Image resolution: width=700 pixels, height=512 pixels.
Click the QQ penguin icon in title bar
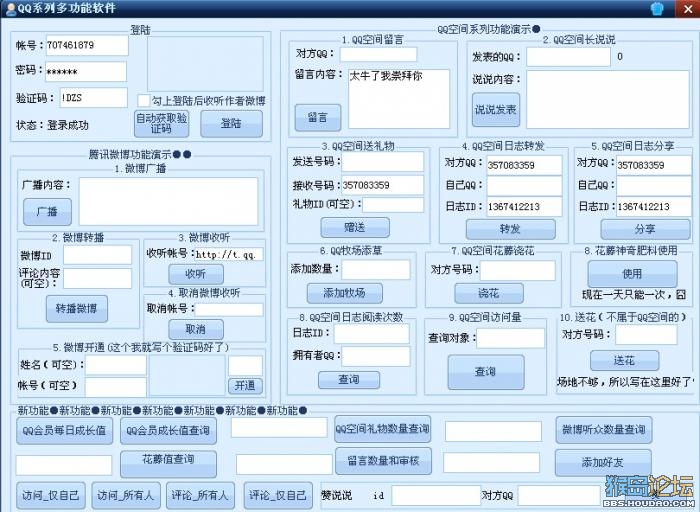(x=11, y=8)
